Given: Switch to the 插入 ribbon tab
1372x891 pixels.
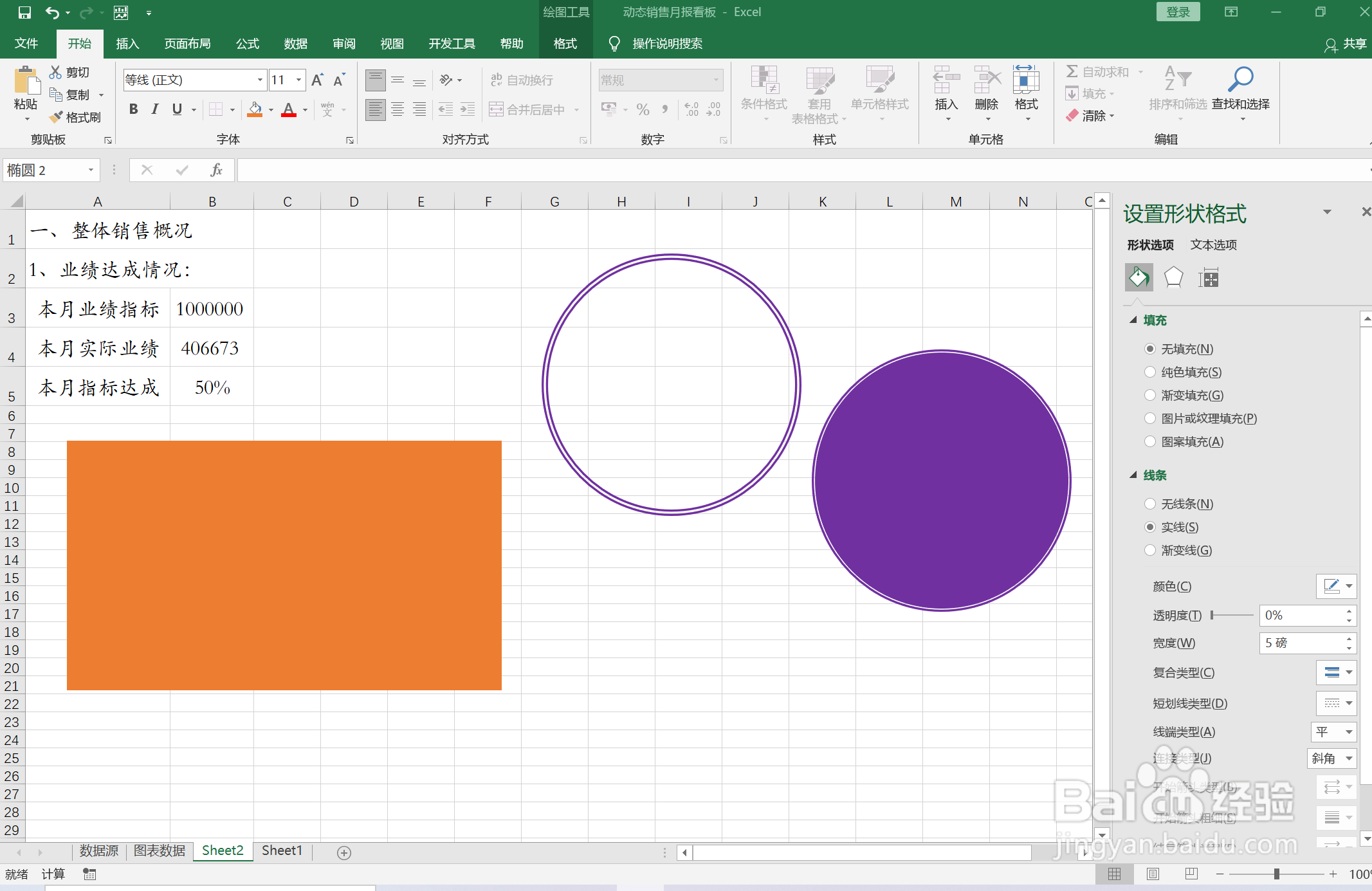Looking at the screenshot, I should coord(127,44).
